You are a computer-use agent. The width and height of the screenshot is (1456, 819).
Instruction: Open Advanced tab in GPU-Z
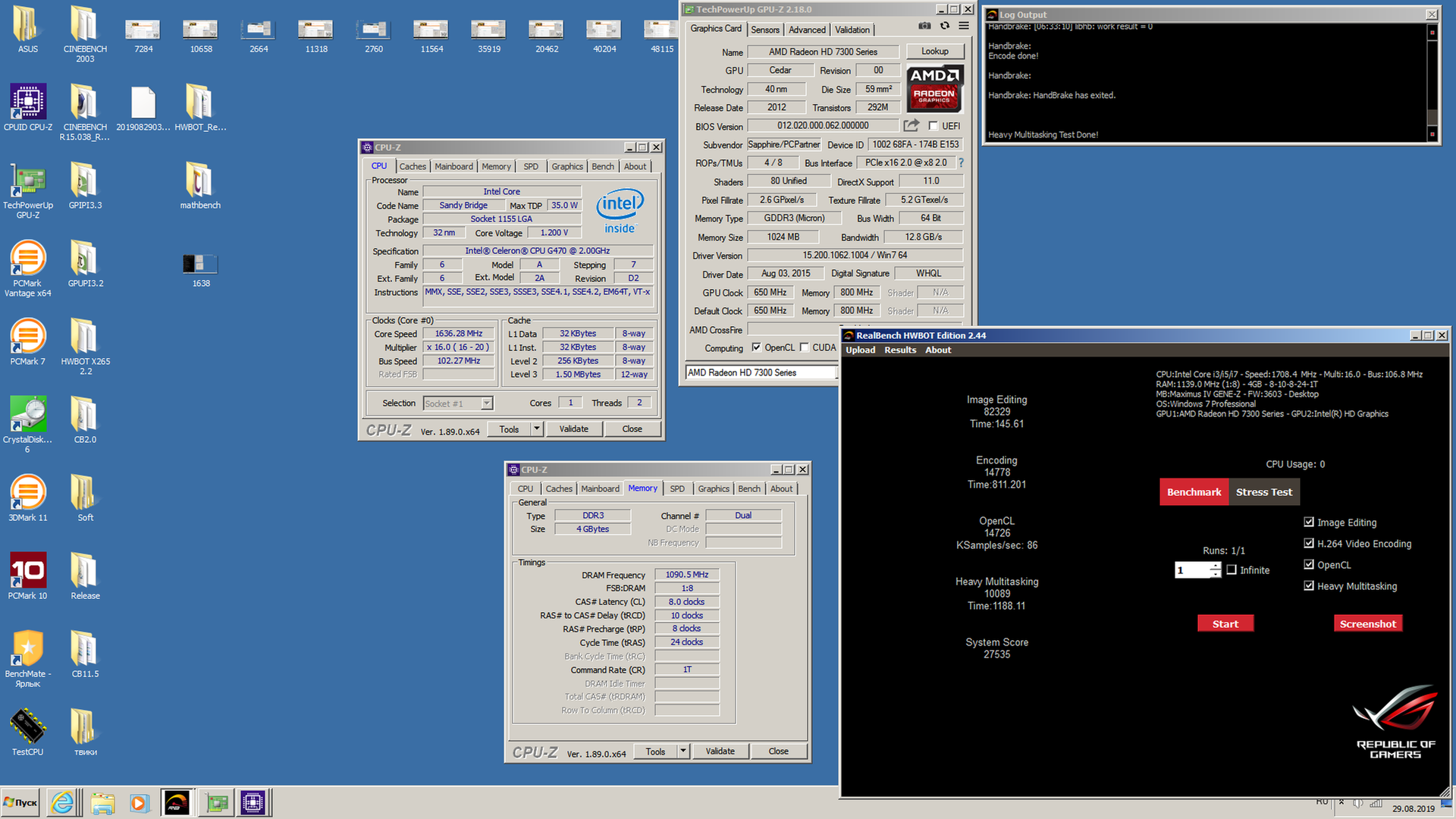coord(807,30)
